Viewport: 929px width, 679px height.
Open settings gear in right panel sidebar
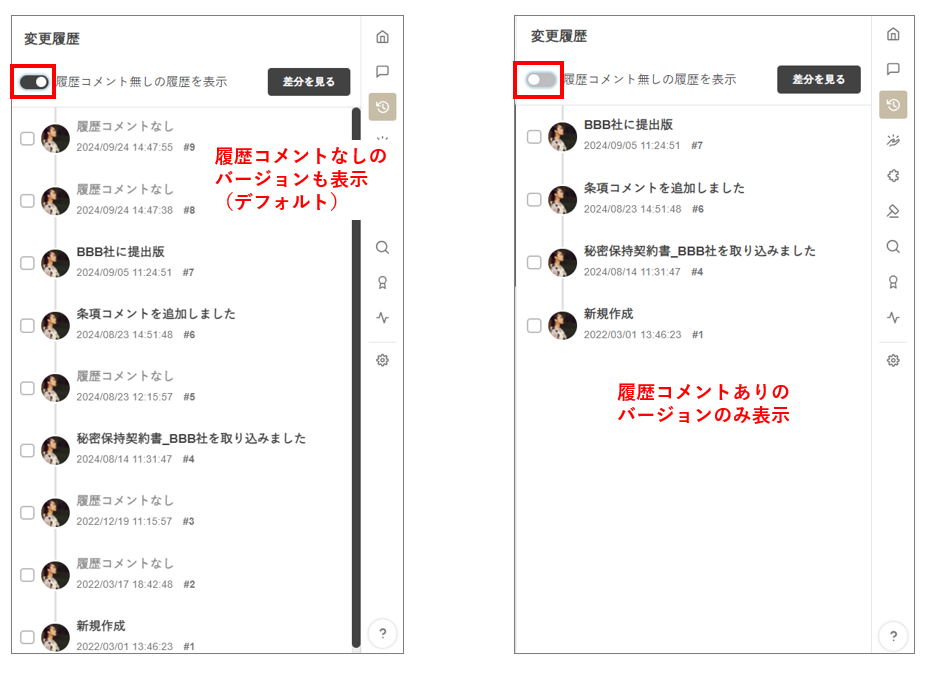pos(893,360)
